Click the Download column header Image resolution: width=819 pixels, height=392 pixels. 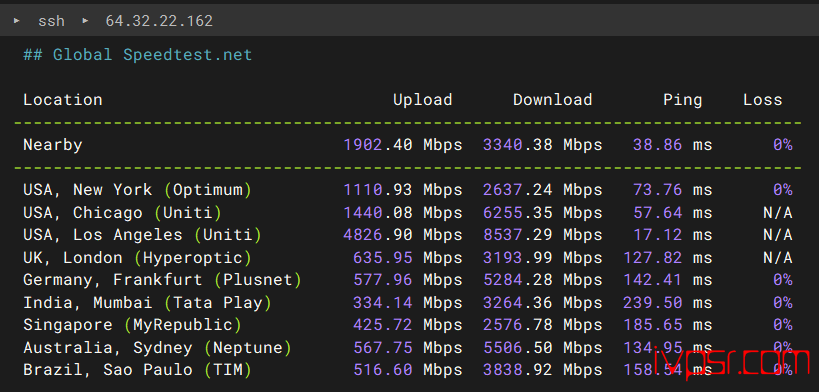[x=553, y=100]
